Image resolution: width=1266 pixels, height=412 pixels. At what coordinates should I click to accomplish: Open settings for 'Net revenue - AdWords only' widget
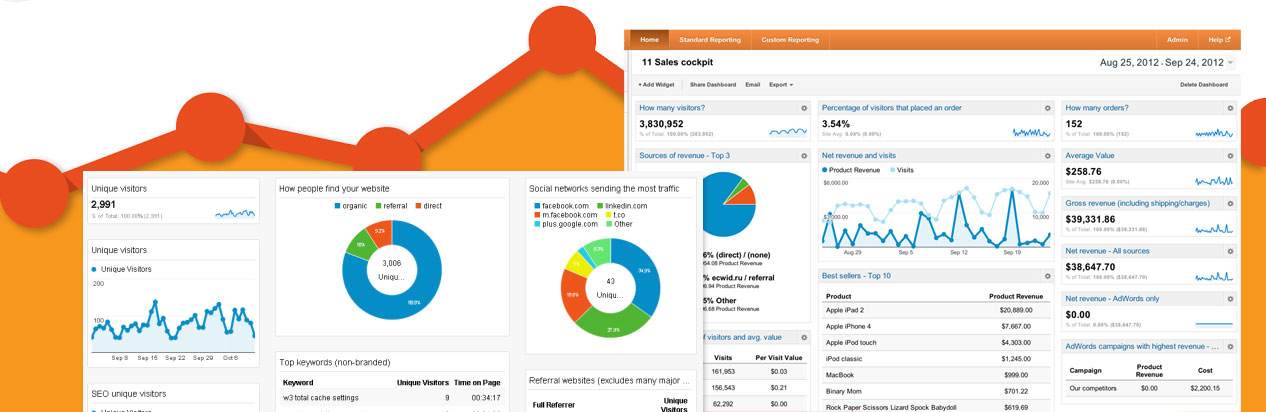click(x=1229, y=298)
